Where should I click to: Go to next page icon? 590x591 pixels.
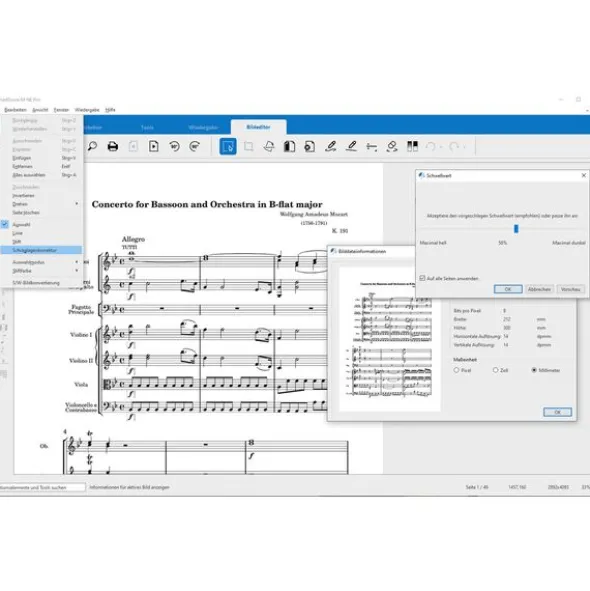pyautogui.click(x=153, y=146)
